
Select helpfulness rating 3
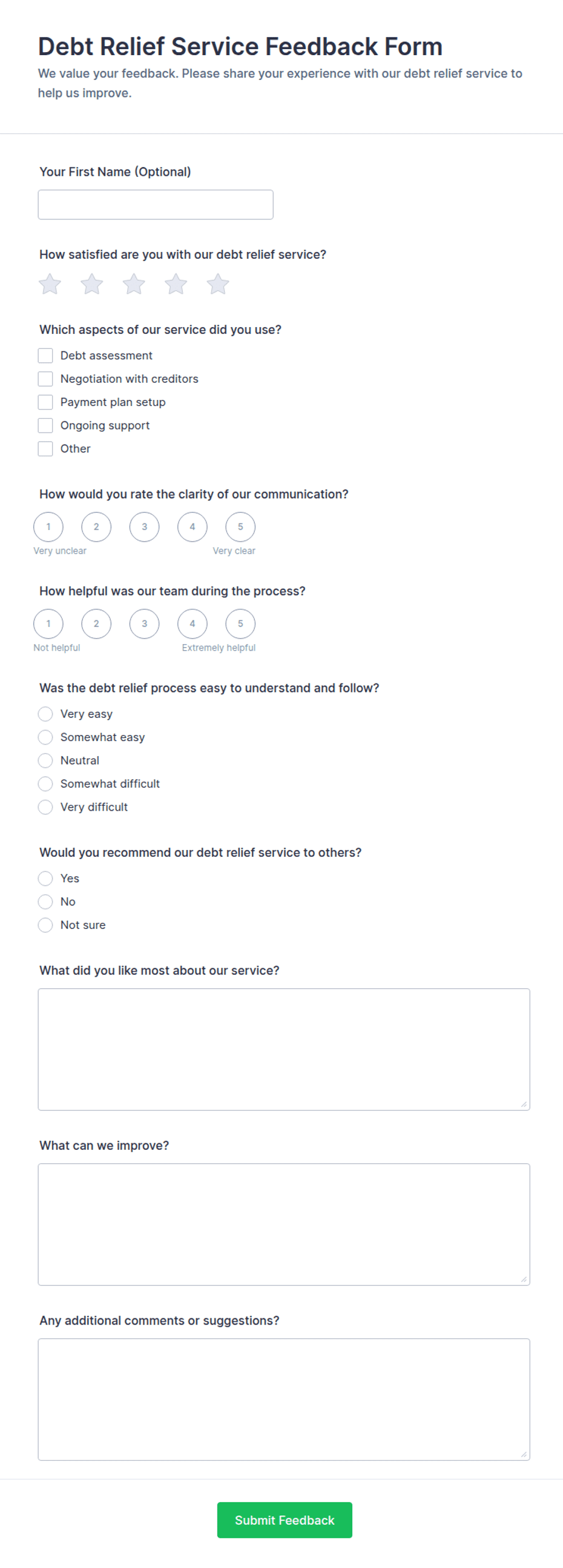pos(144,623)
